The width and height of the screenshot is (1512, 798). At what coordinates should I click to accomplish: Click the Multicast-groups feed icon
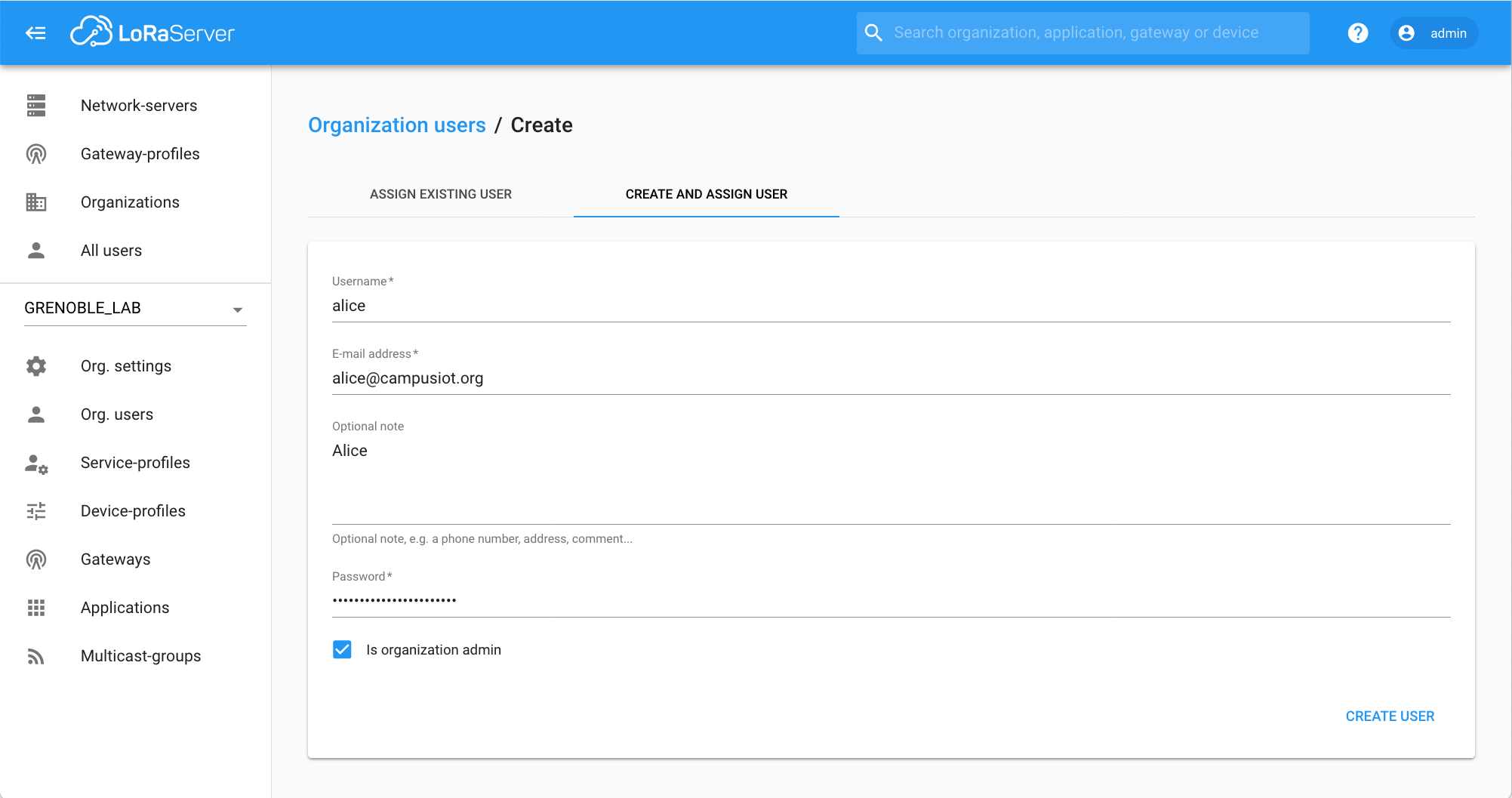pyautogui.click(x=36, y=656)
